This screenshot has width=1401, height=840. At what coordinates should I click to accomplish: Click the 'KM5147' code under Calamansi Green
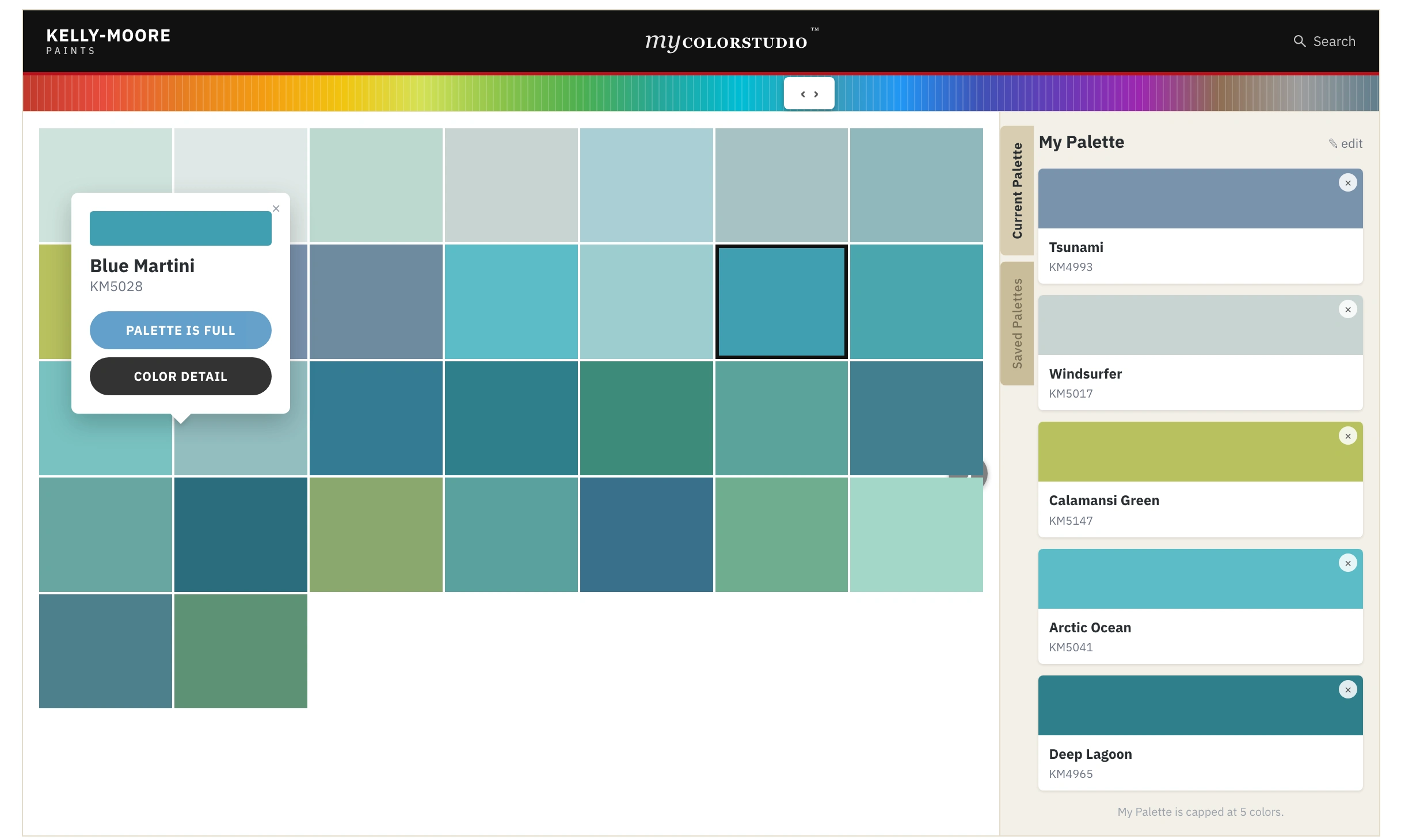(1071, 521)
